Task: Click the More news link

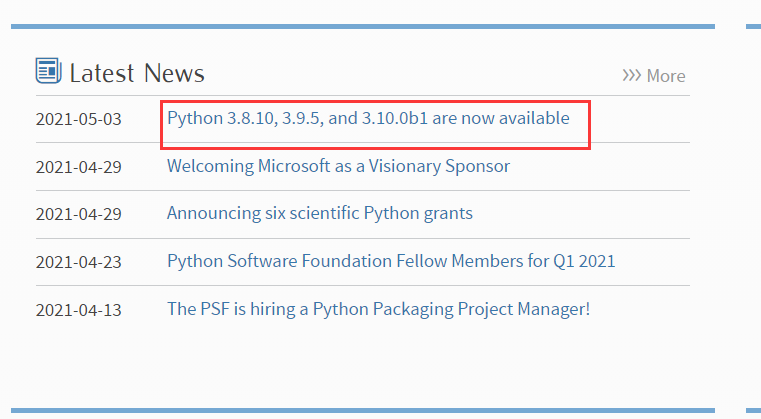Action: pyautogui.click(x=654, y=76)
